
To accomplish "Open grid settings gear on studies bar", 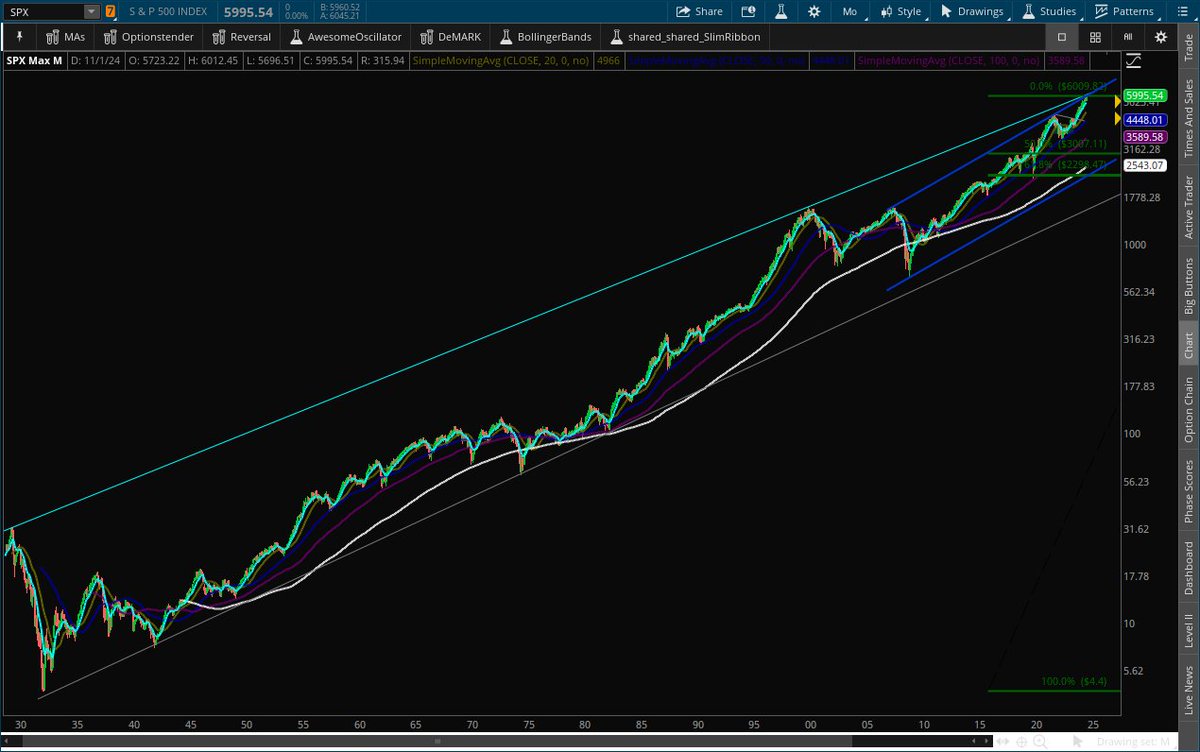I will (x=1160, y=37).
